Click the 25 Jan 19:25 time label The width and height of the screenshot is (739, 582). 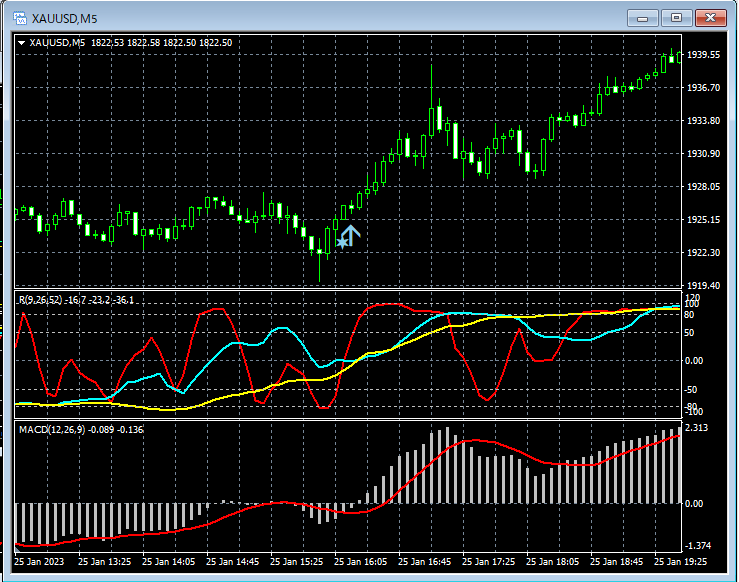click(680, 562)
